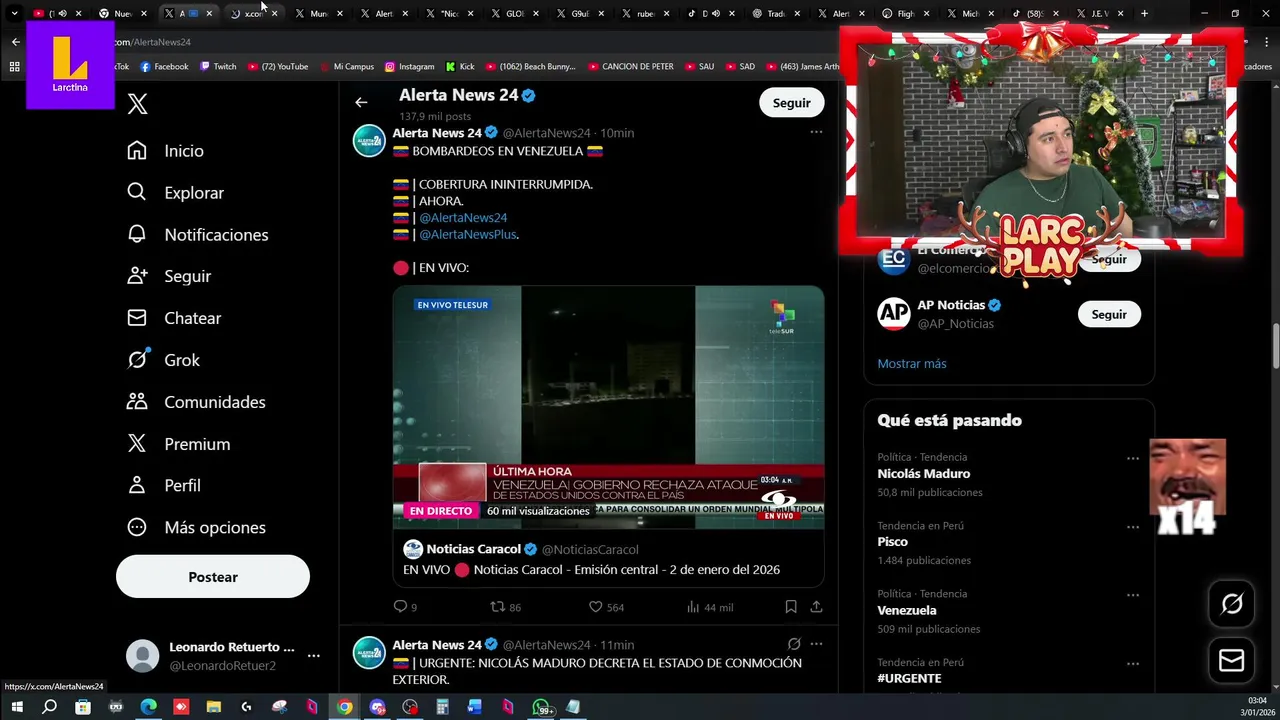
Task: Click the X logo in the sidebar
Action: pyautogui.click(x=138, y=104)
